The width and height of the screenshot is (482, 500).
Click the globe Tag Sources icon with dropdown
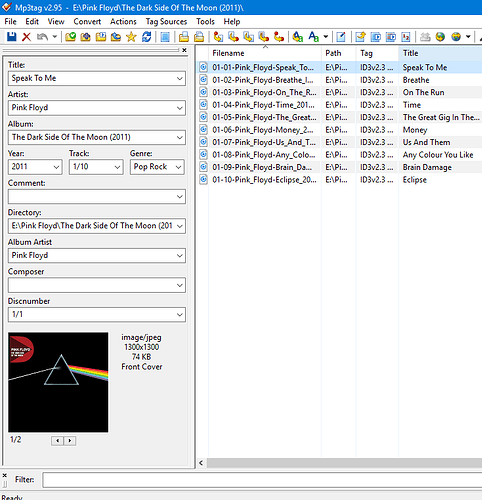[456, 37]
